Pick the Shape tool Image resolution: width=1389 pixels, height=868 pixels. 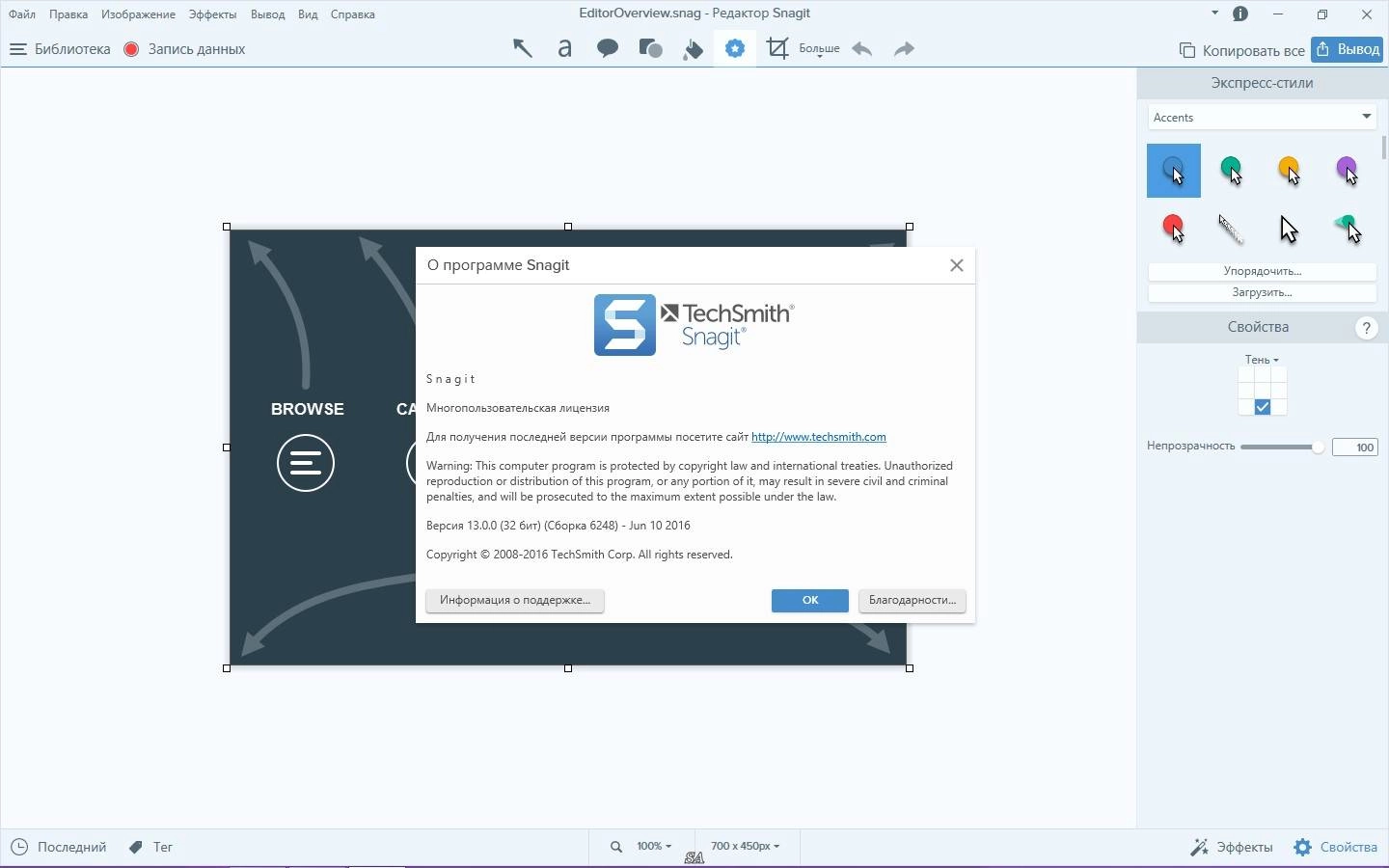tap(651, 48)
